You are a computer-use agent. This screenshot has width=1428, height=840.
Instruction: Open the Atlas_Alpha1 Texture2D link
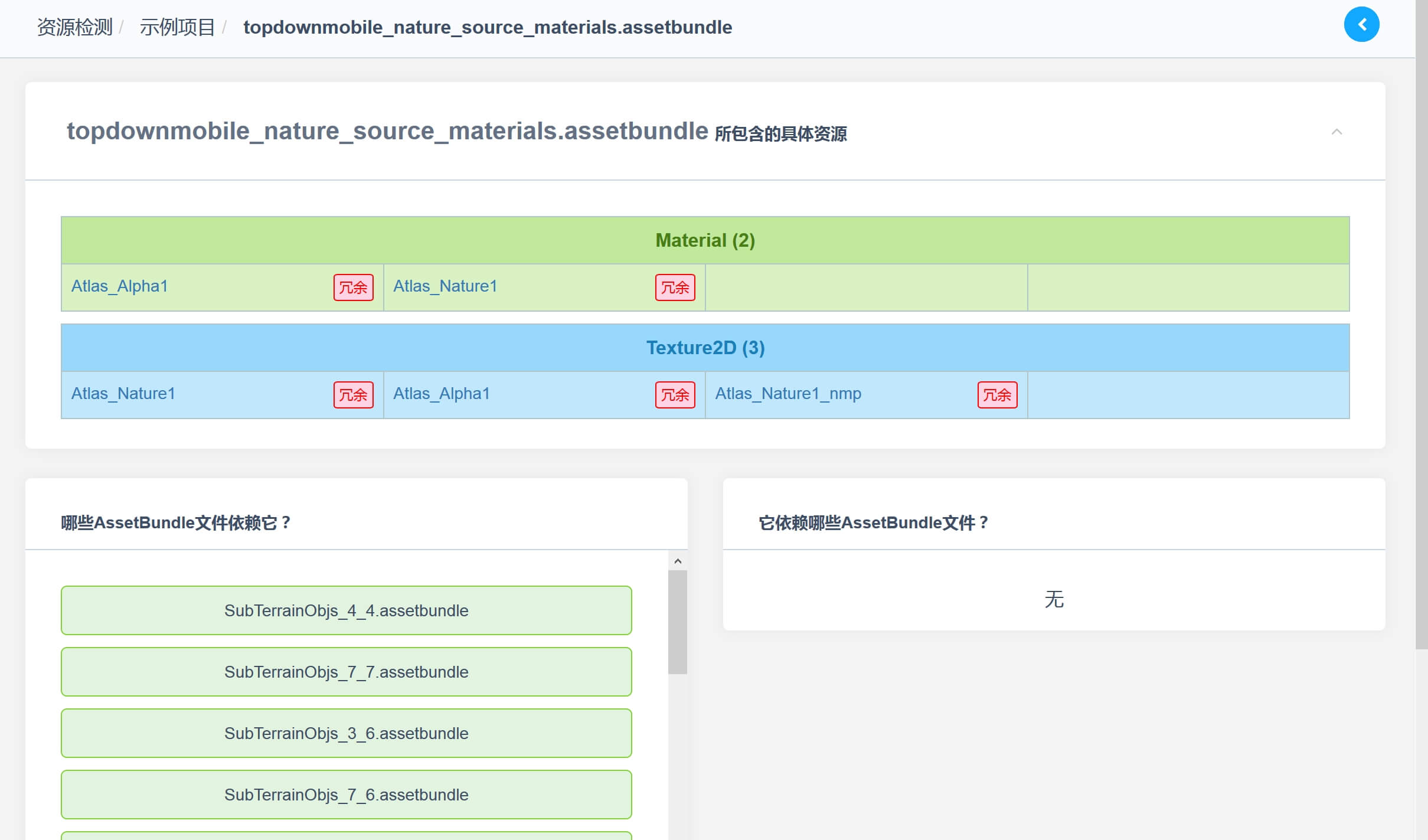(x=442, y=394)
